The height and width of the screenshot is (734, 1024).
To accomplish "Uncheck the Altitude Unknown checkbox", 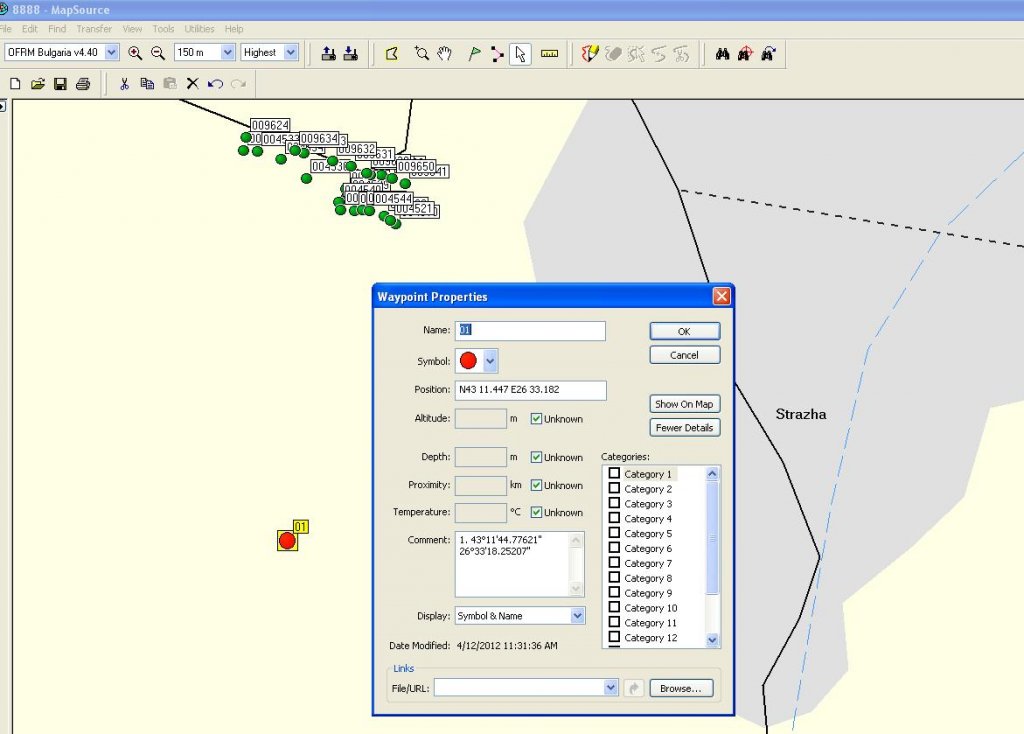I will click(x=537, y=419).
